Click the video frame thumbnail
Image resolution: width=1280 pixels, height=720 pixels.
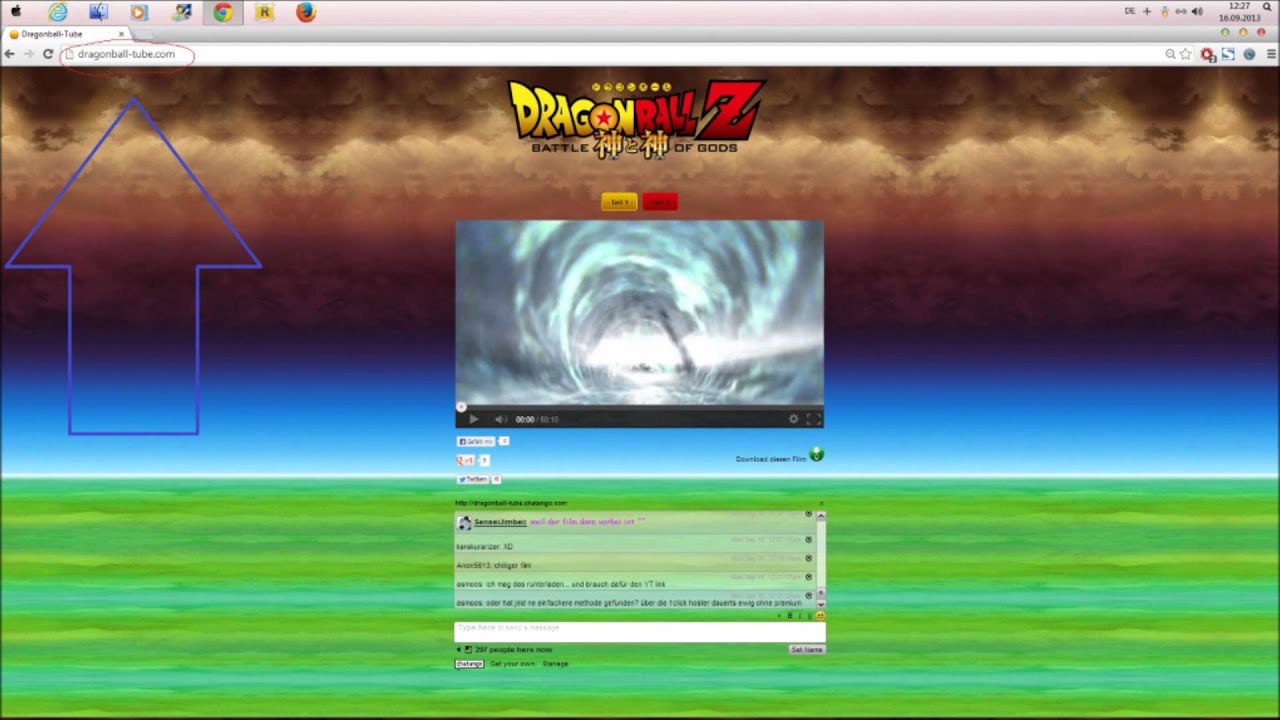tap(640, 312)
